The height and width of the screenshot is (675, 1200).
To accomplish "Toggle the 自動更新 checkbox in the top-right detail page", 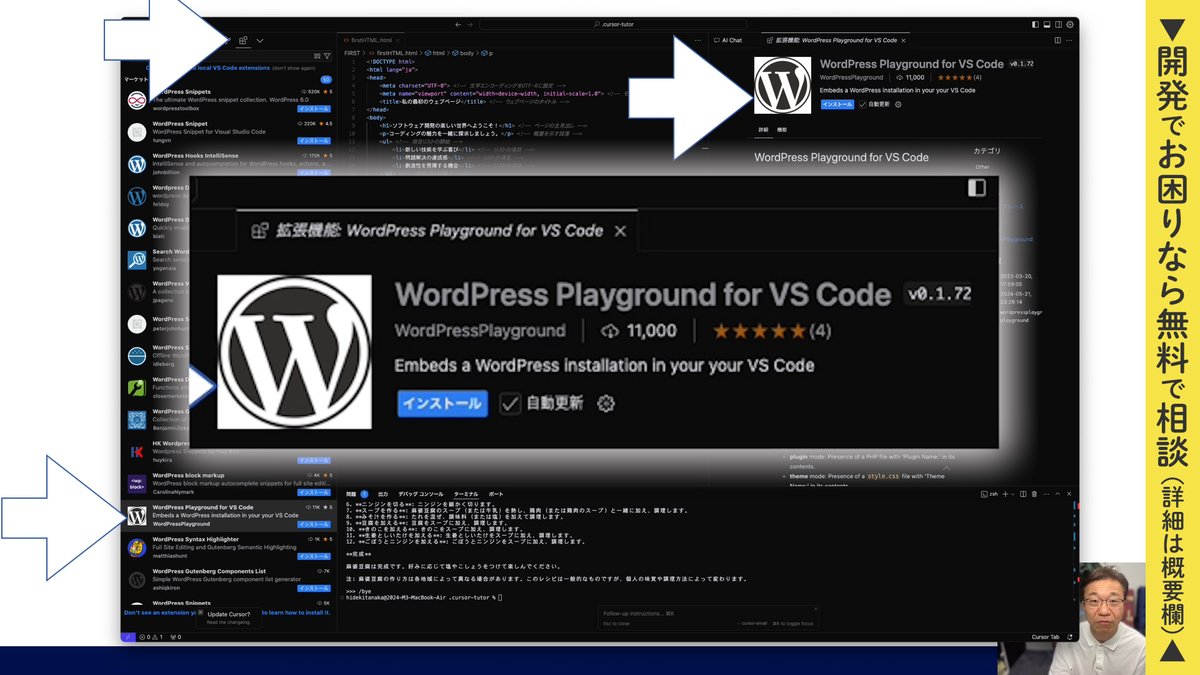I will click(863, 104).
